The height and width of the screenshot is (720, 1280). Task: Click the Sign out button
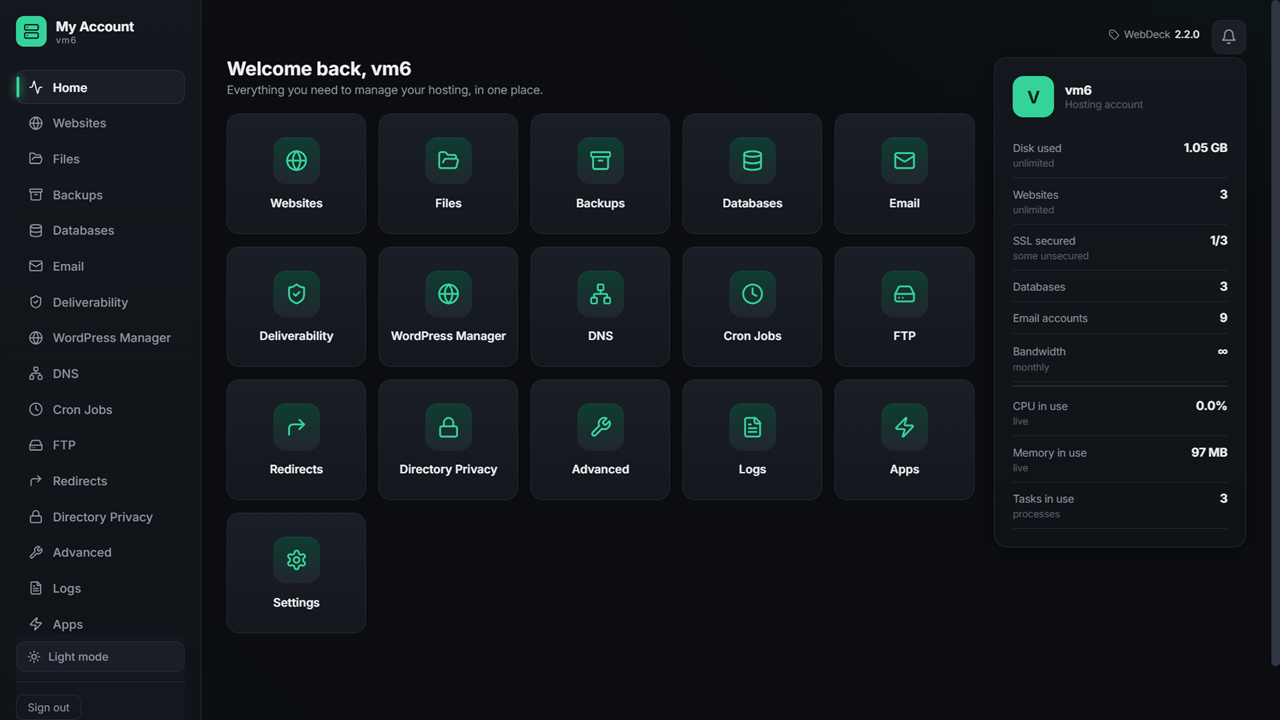point(48,707)
